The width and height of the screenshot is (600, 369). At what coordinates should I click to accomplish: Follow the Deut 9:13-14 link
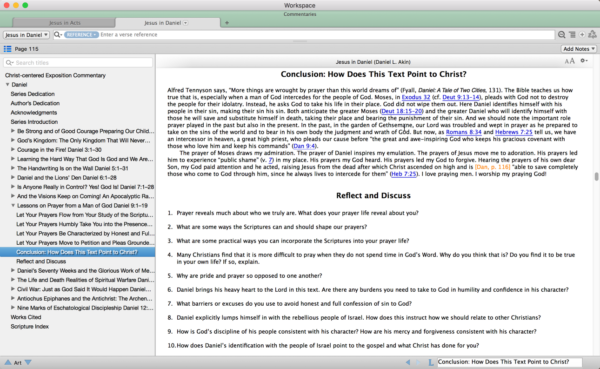coord(461,97)
